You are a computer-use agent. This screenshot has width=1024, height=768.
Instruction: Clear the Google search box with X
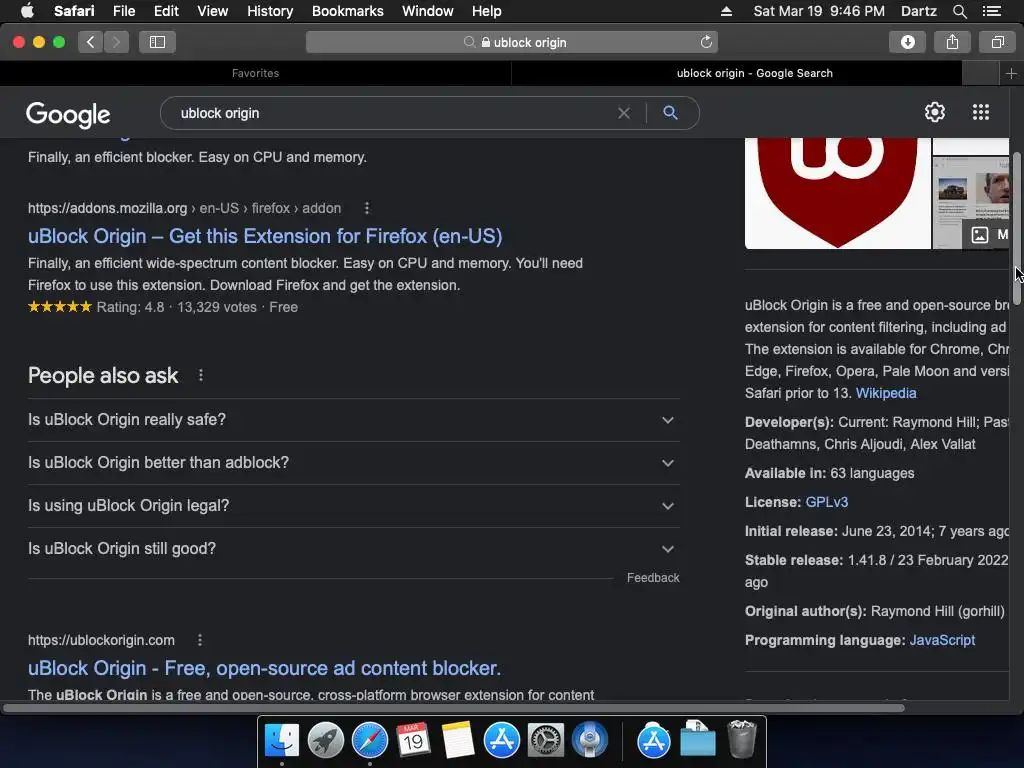(624, 114)
